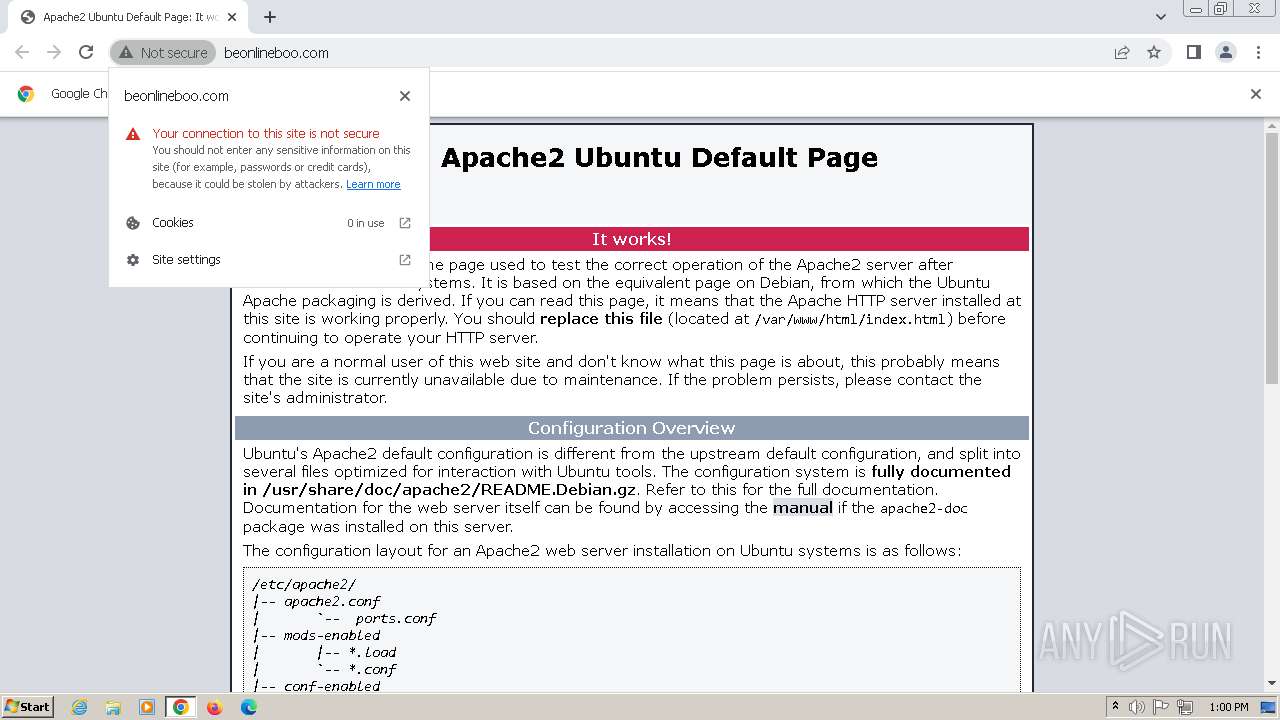Select the Apache2 Ubuntu Default Page tab
Screen dimensions: 1280x720
pos(130,17)
